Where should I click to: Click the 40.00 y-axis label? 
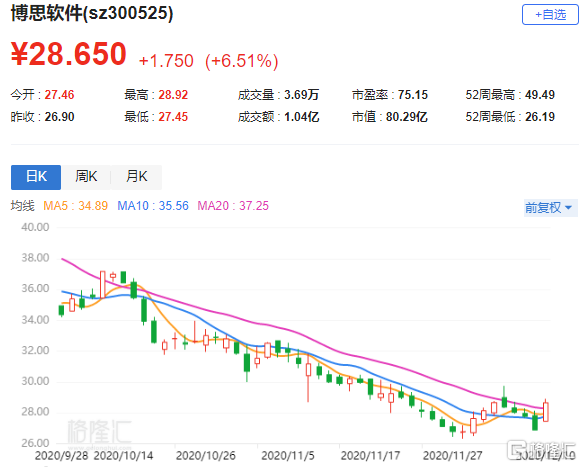[35, 227]
